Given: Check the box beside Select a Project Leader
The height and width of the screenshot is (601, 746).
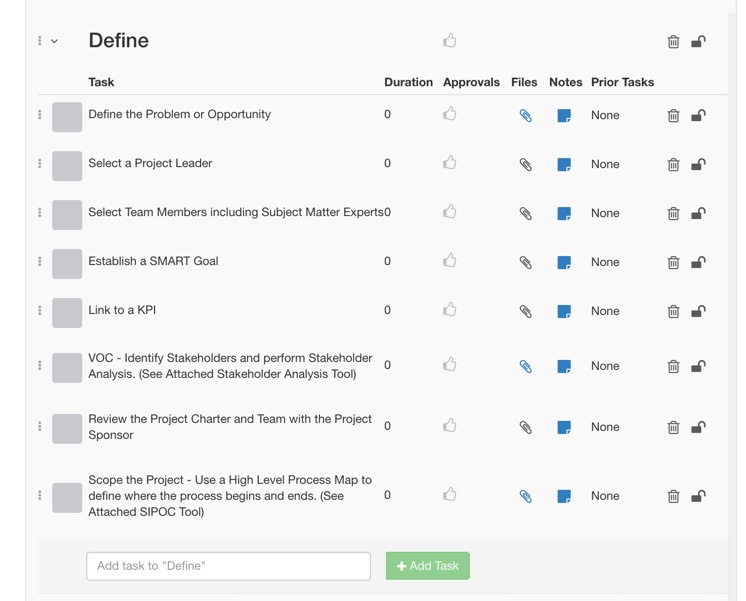Looking at the screenshot, I should pyautogui.click(x=67, y=166).
